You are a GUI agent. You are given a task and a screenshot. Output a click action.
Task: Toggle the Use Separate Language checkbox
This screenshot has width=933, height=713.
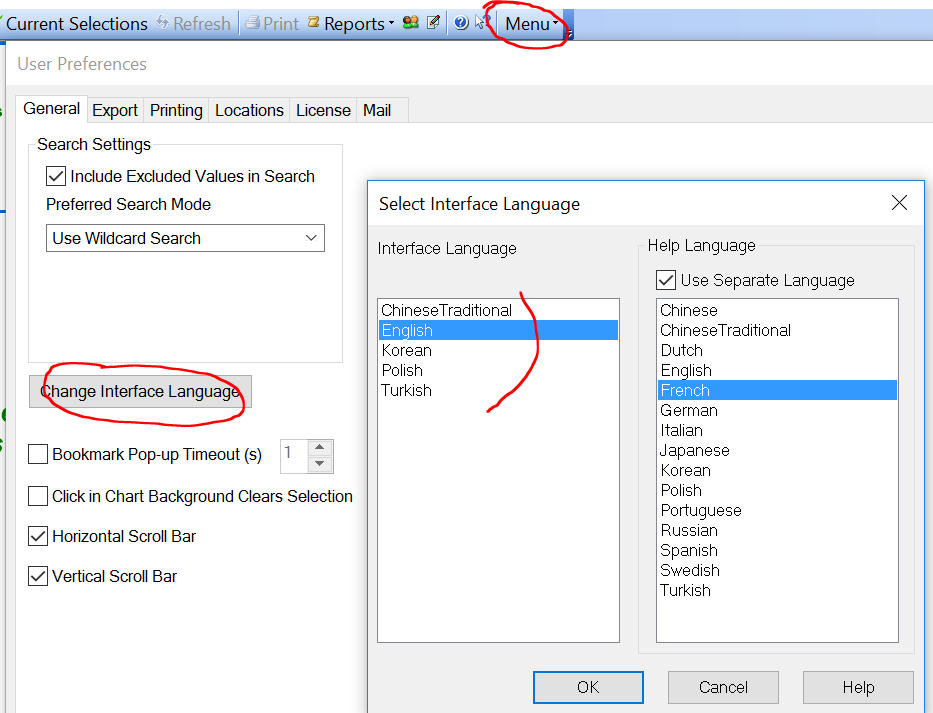666,280
